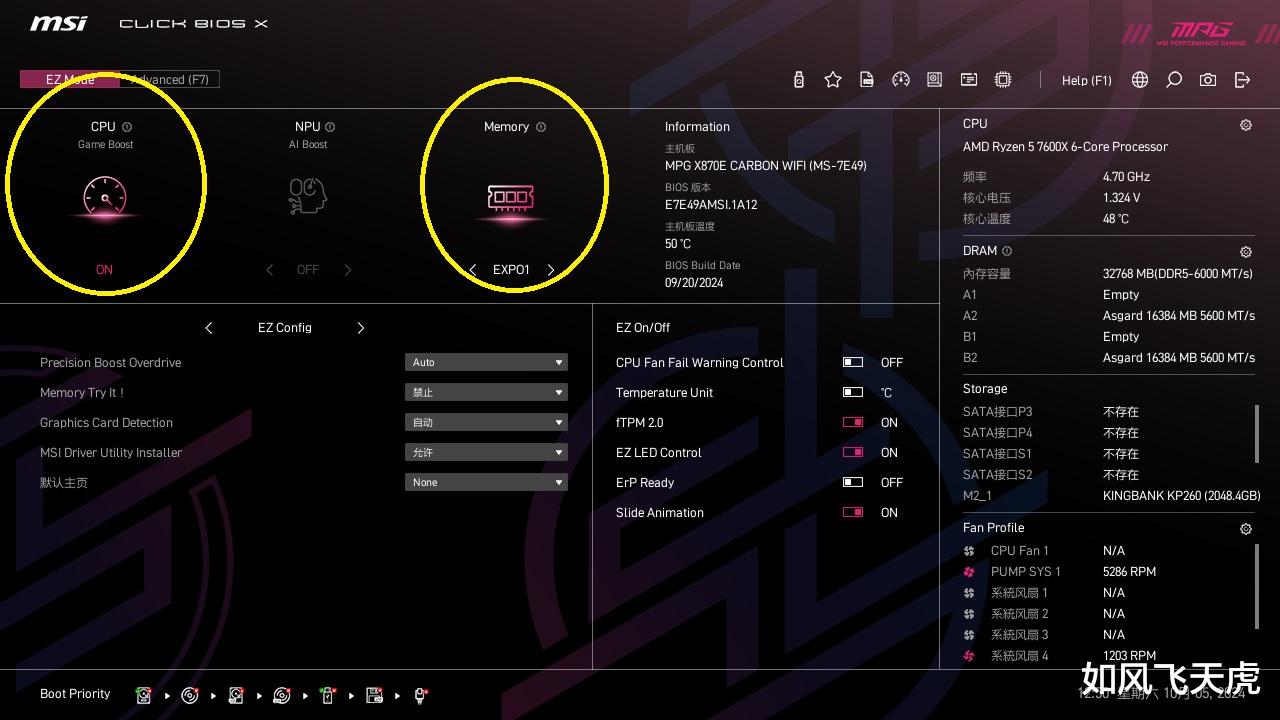Click the Fan Profile list scrollbar
Screen dimensions: 1280x720
tap(1257, 586)
